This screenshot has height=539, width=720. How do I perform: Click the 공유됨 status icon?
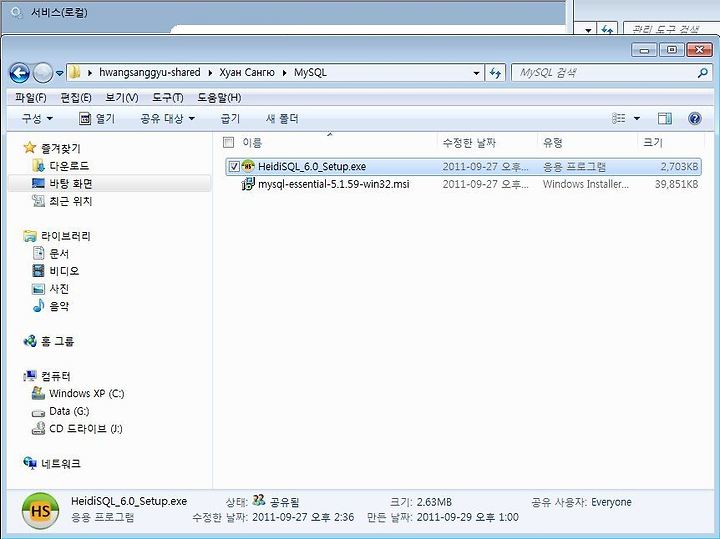tap(259, 500)
